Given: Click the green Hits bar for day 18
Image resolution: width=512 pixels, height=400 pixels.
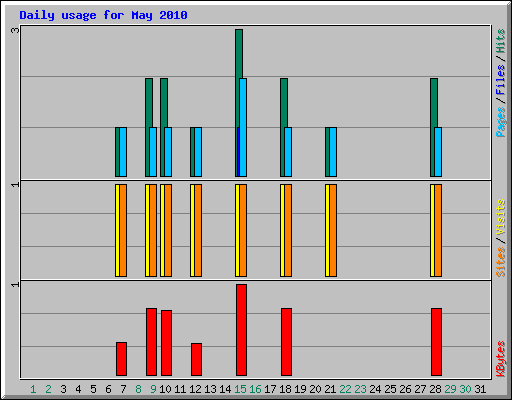Looking at the screenshot, I should pyautogui.click(x=284, y=103).
